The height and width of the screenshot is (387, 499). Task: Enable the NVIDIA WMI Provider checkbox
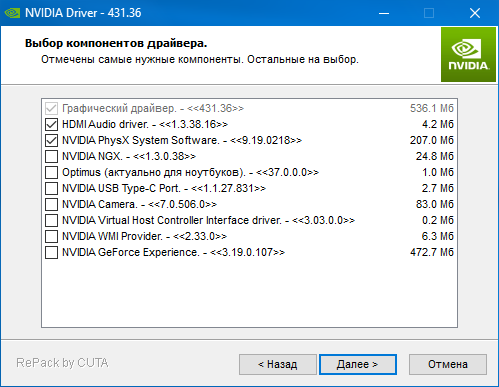tap(51, 236)
